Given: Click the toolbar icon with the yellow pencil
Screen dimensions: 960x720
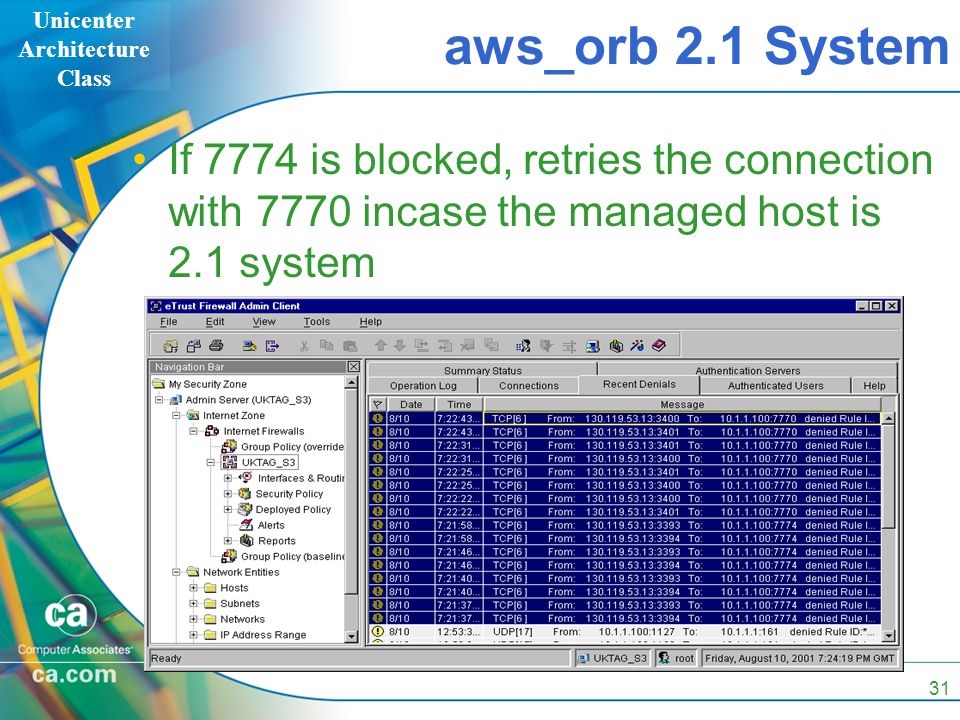Looking at the screenshot, I should point(249,347).
